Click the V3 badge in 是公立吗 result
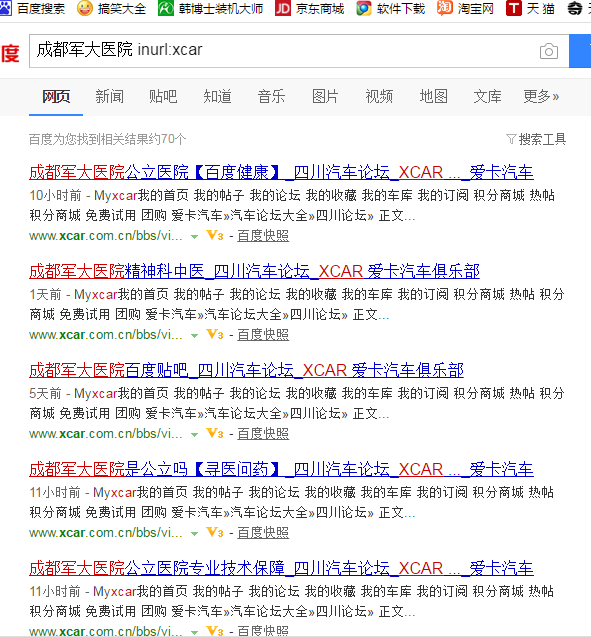 point(215,532)
